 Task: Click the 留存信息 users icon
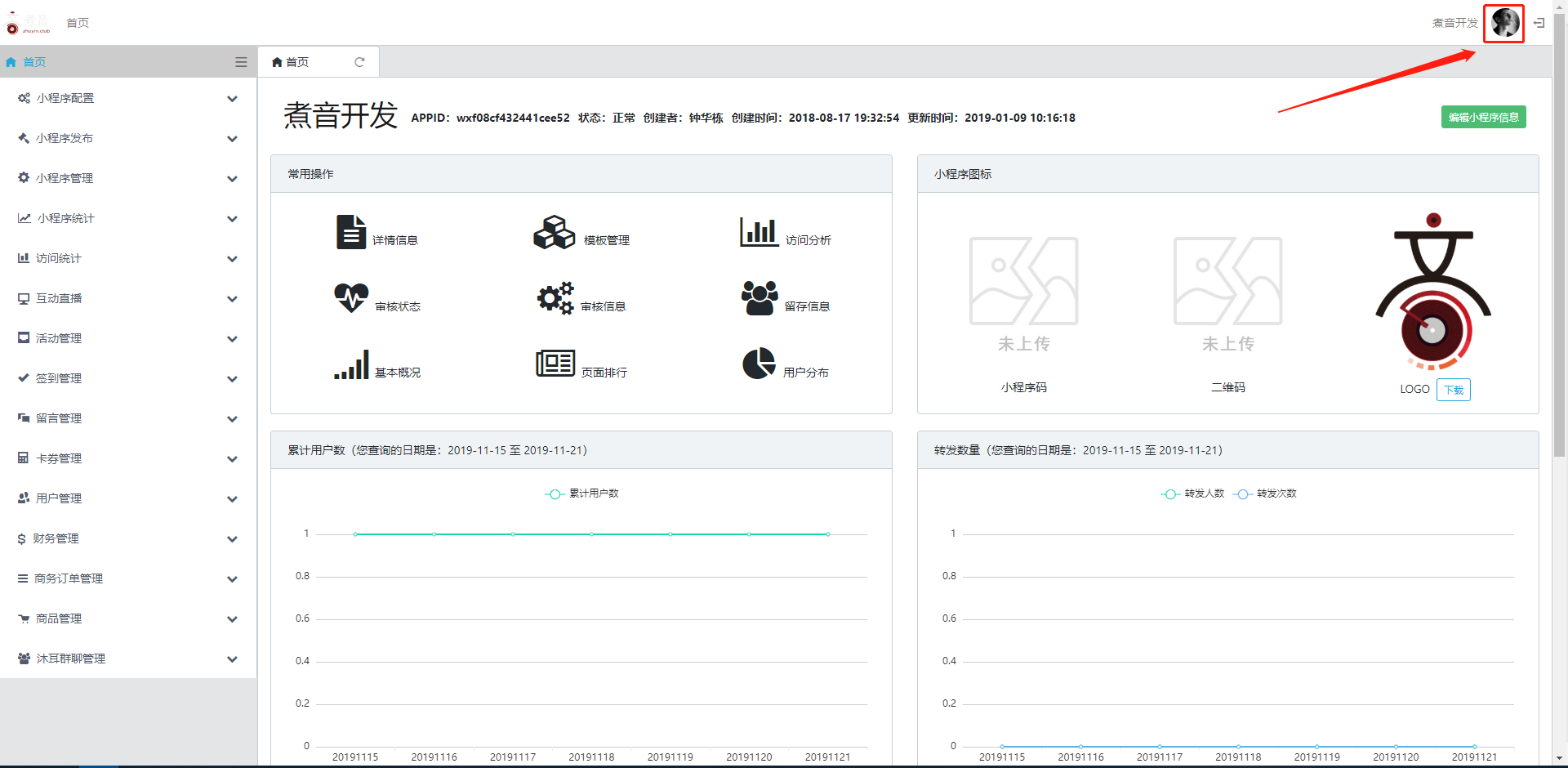tap(759, 298)
